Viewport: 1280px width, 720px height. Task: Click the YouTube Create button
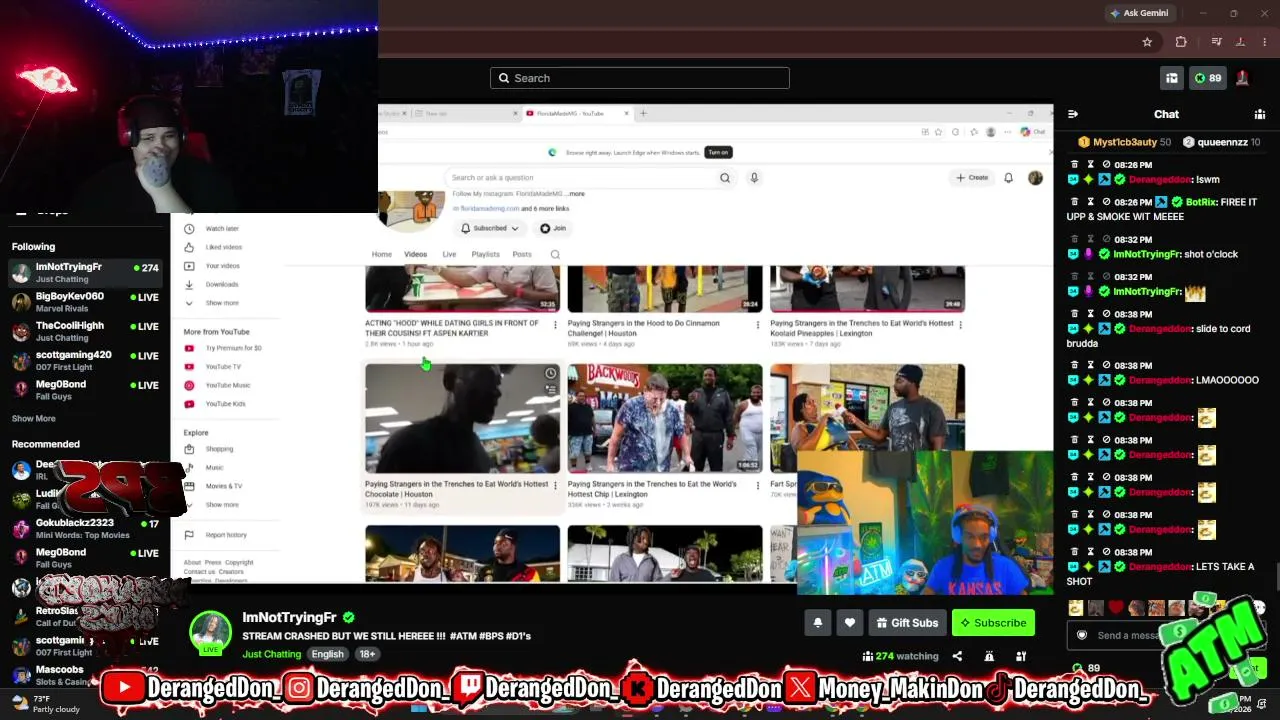[x=972, y=178]
